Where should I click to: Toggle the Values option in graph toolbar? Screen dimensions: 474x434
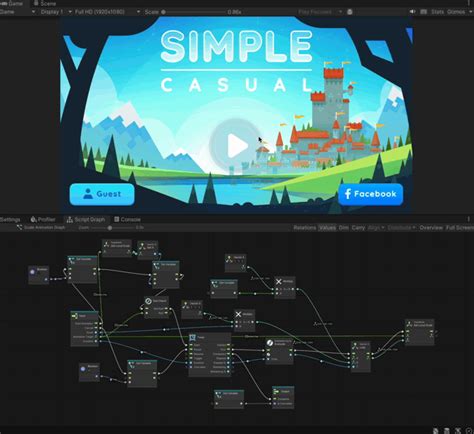(x=327, y=228)
